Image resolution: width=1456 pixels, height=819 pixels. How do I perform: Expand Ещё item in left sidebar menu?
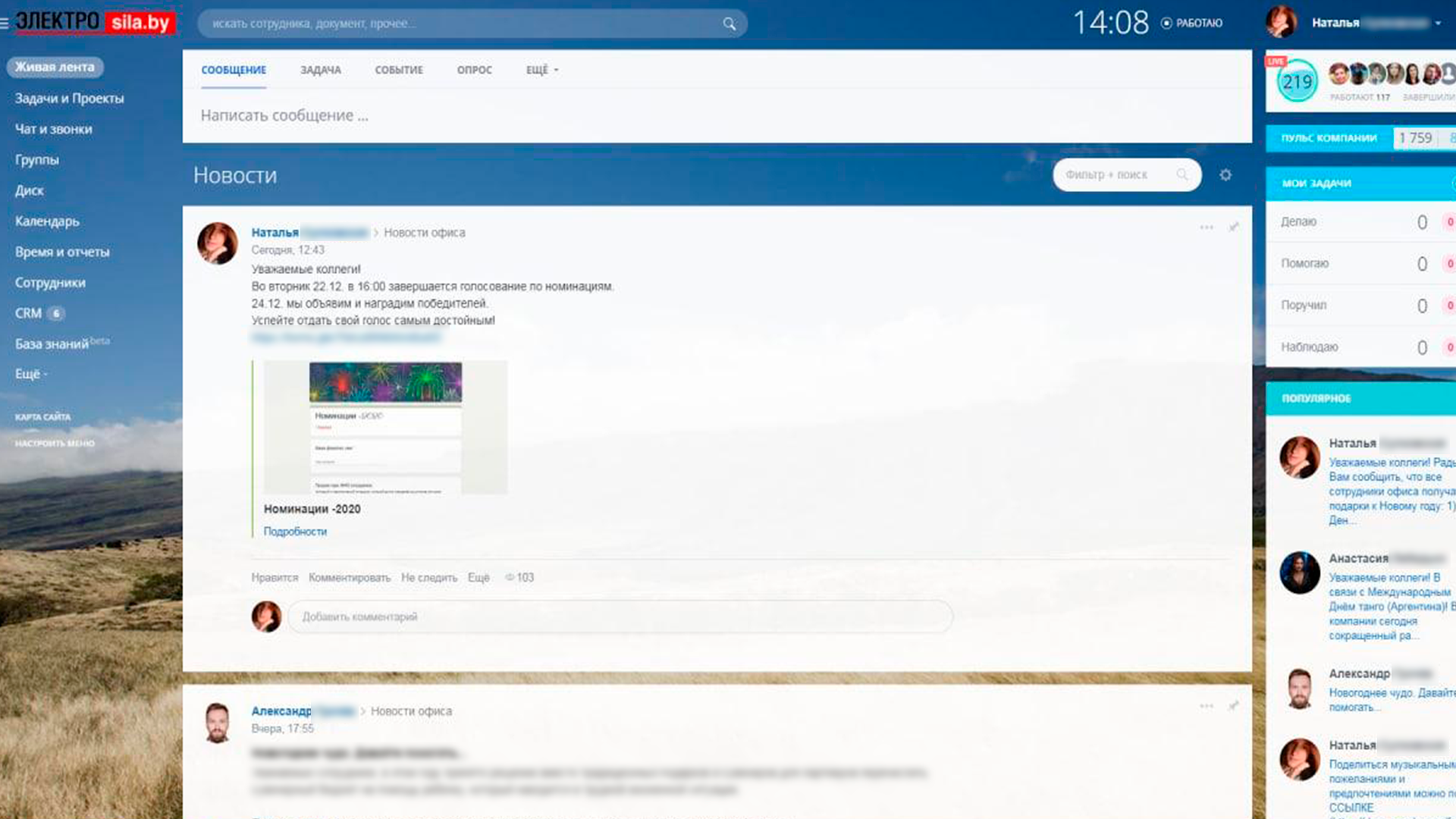30,375
